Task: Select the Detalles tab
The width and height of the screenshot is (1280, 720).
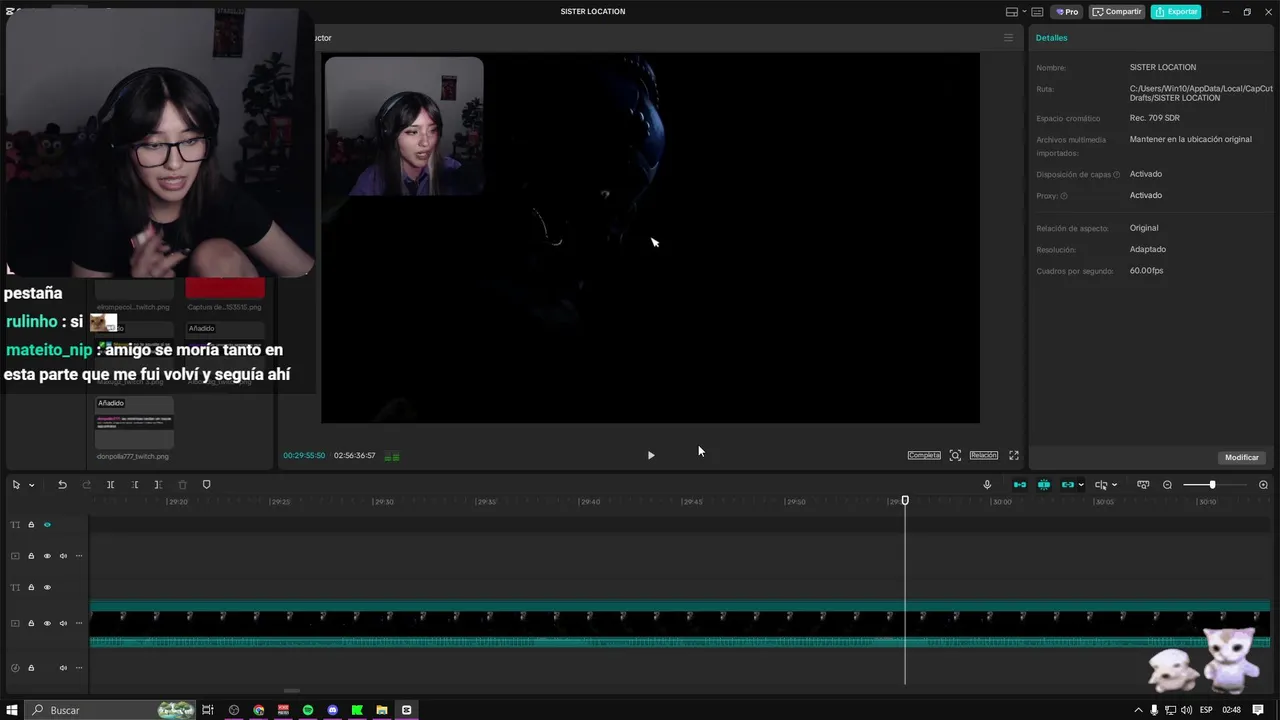Action: (1051, 38)
